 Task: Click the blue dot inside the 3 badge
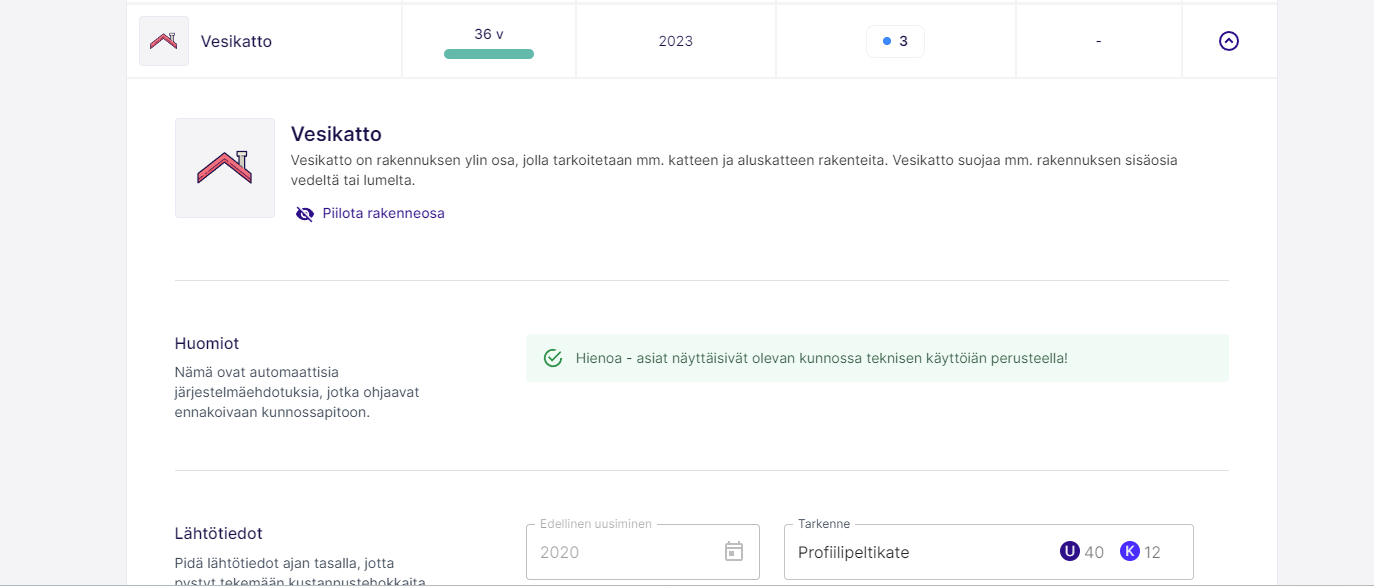coord(886,41)
